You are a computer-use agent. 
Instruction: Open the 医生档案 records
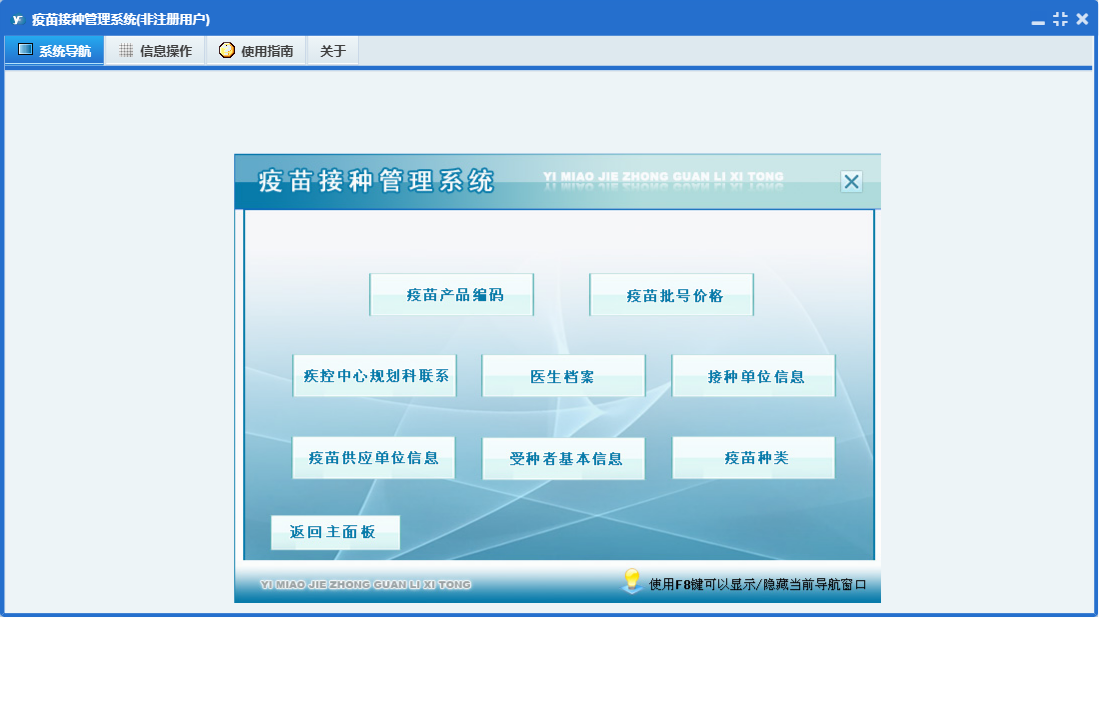coord(564,376)
